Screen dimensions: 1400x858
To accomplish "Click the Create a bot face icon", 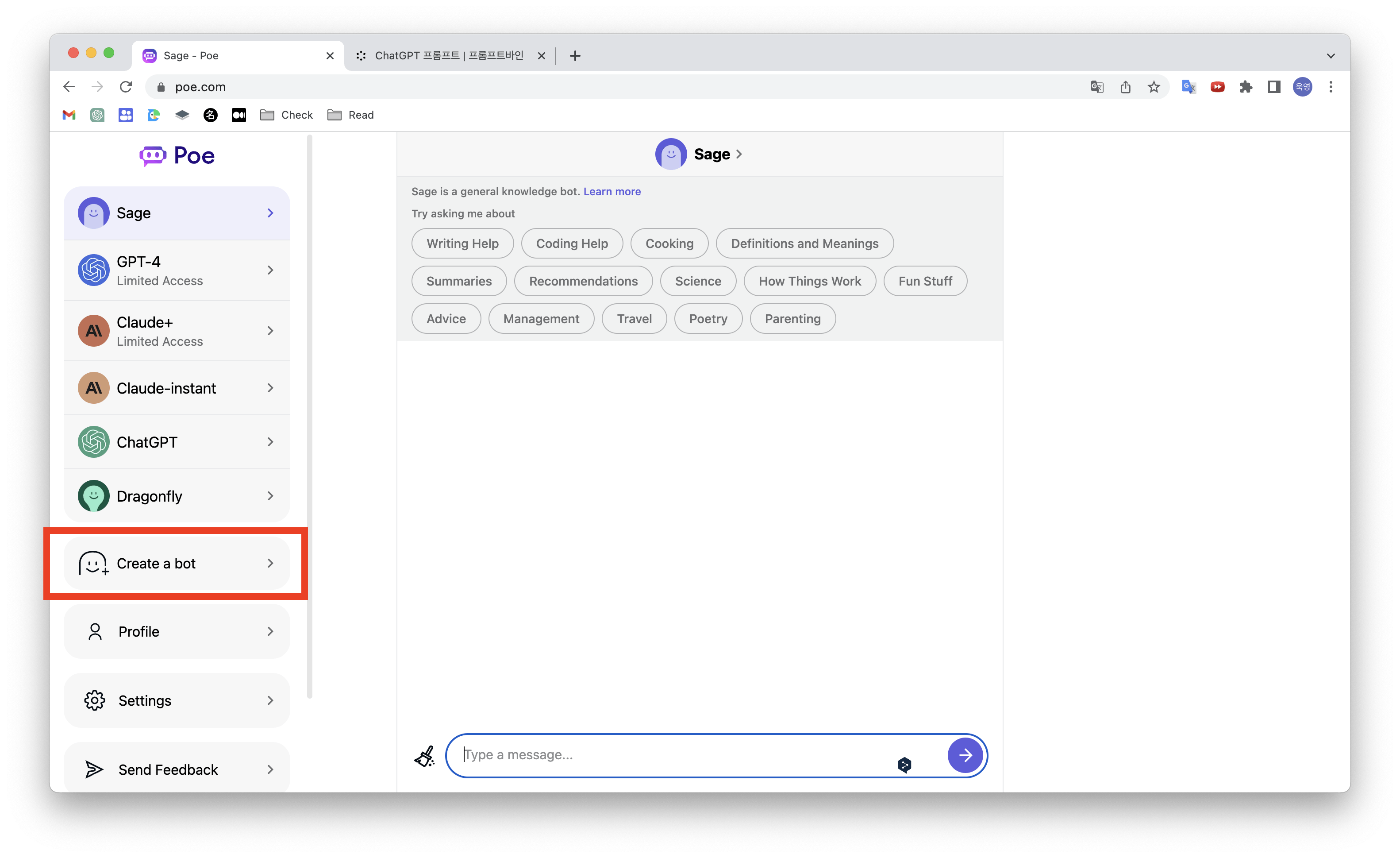I will (94, 563).
